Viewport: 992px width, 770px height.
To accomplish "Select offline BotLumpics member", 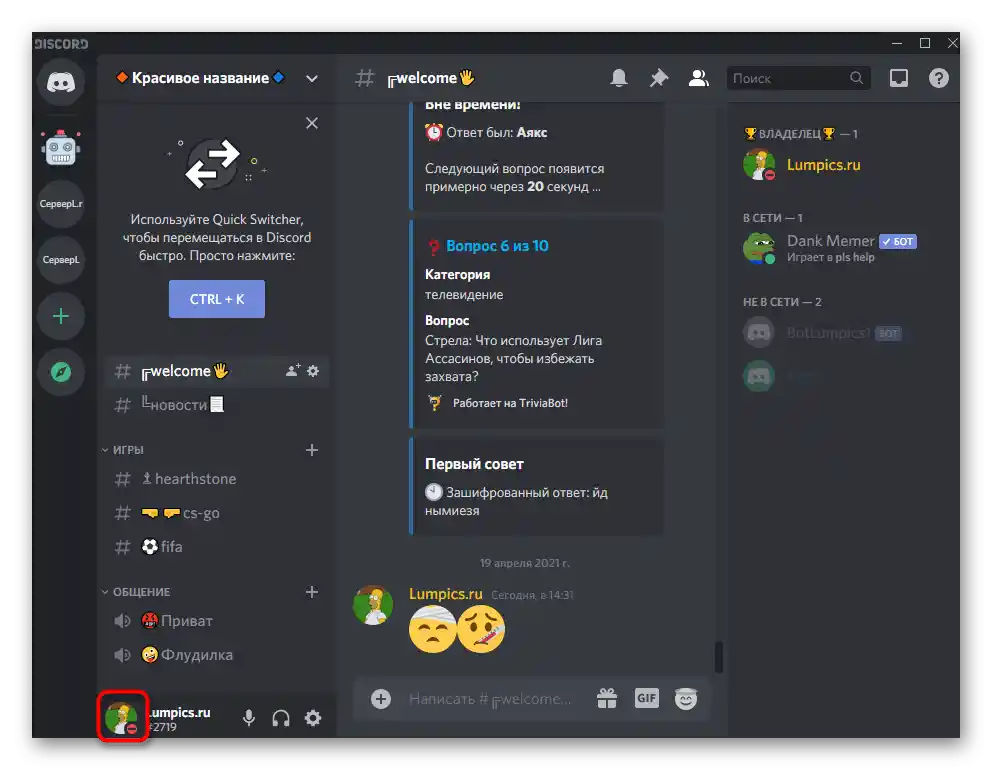I will [x=841, y=333].
